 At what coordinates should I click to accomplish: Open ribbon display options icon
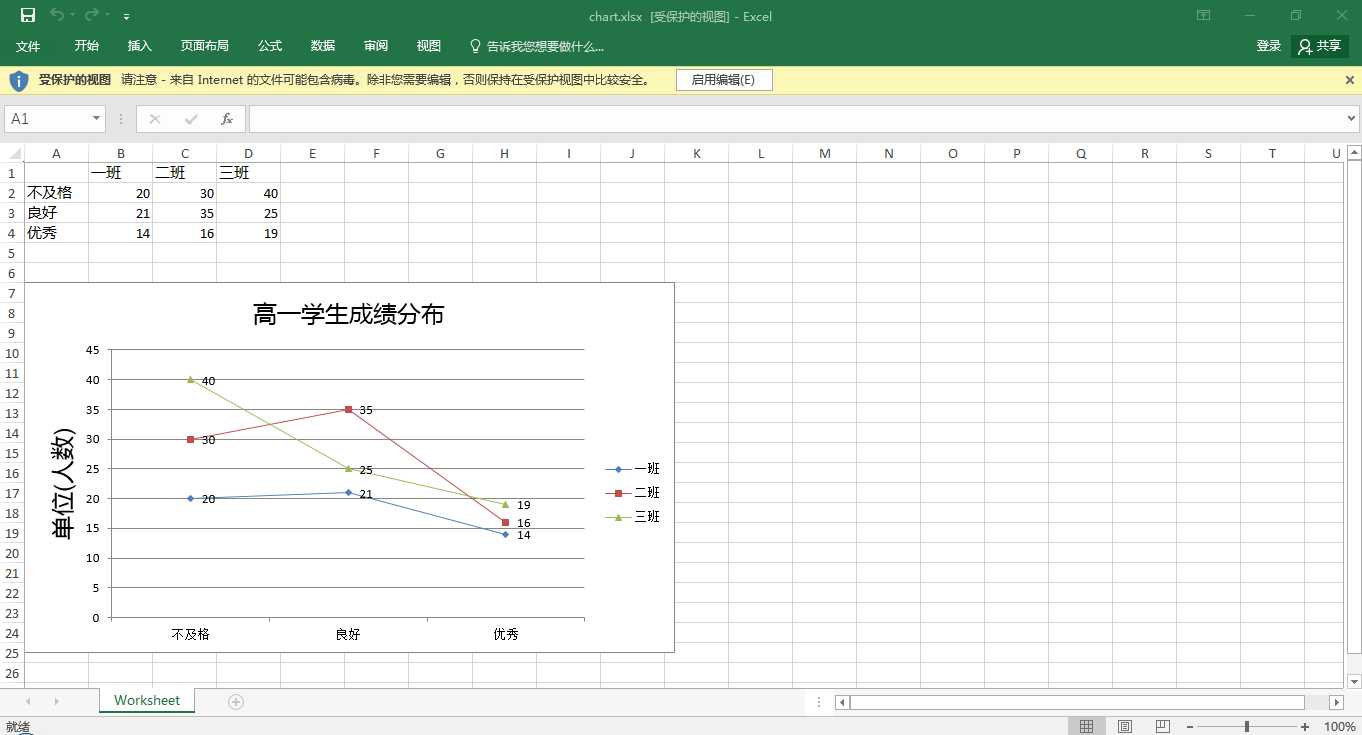click(1204, 15)
